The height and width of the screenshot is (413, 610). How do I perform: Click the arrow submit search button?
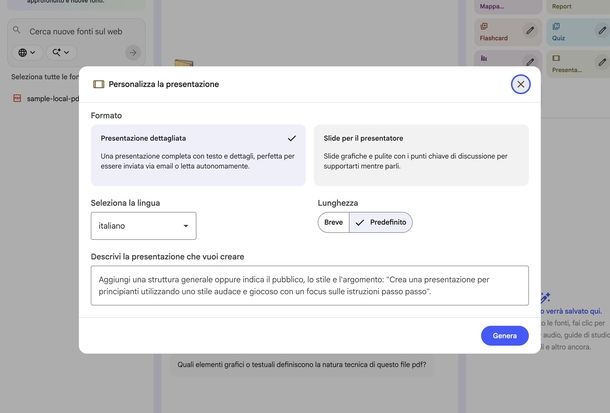tap(133, 52)
